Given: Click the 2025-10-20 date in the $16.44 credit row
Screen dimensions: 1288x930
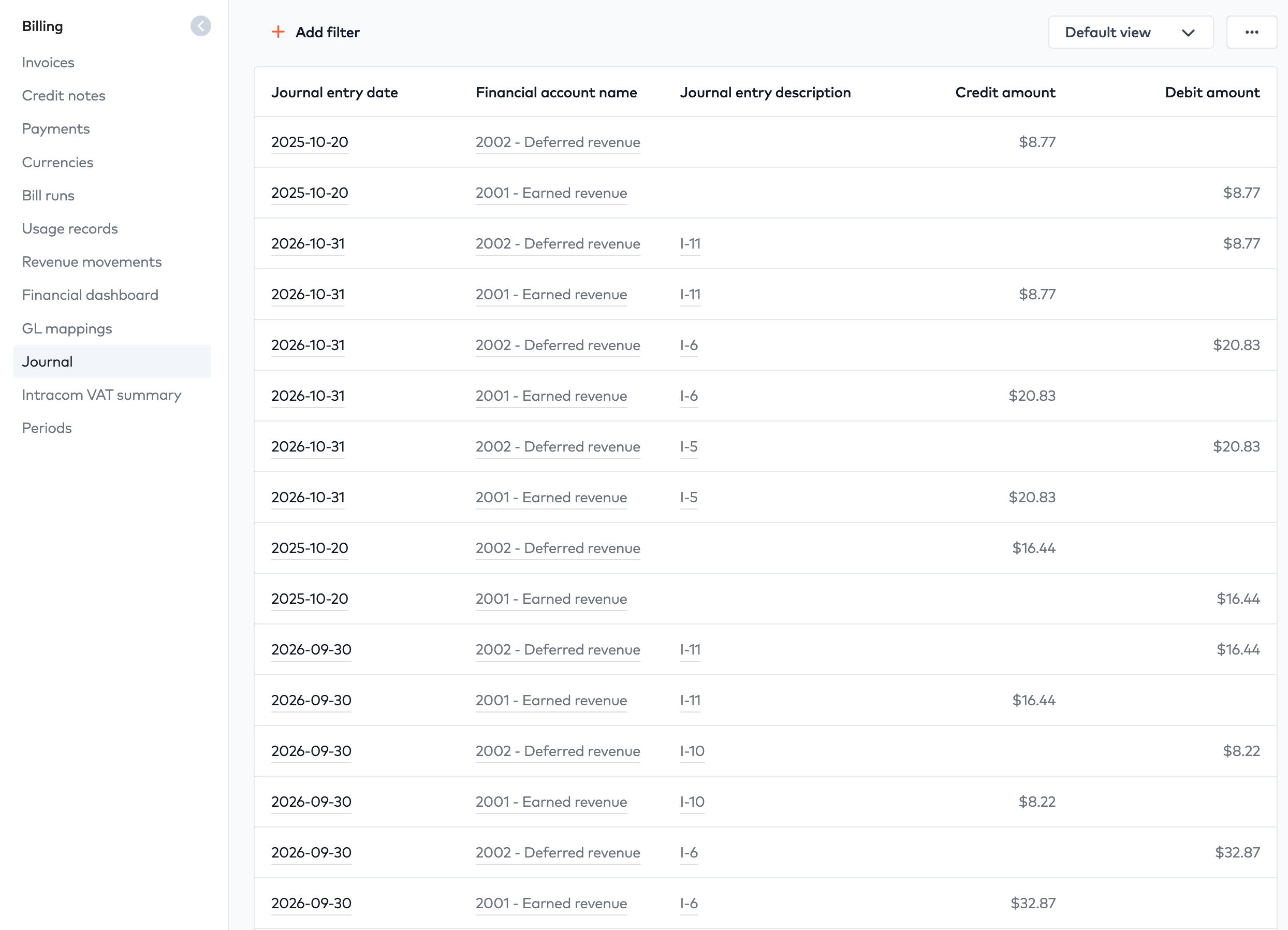Looking at the screenshot, I should pos(310,548).
